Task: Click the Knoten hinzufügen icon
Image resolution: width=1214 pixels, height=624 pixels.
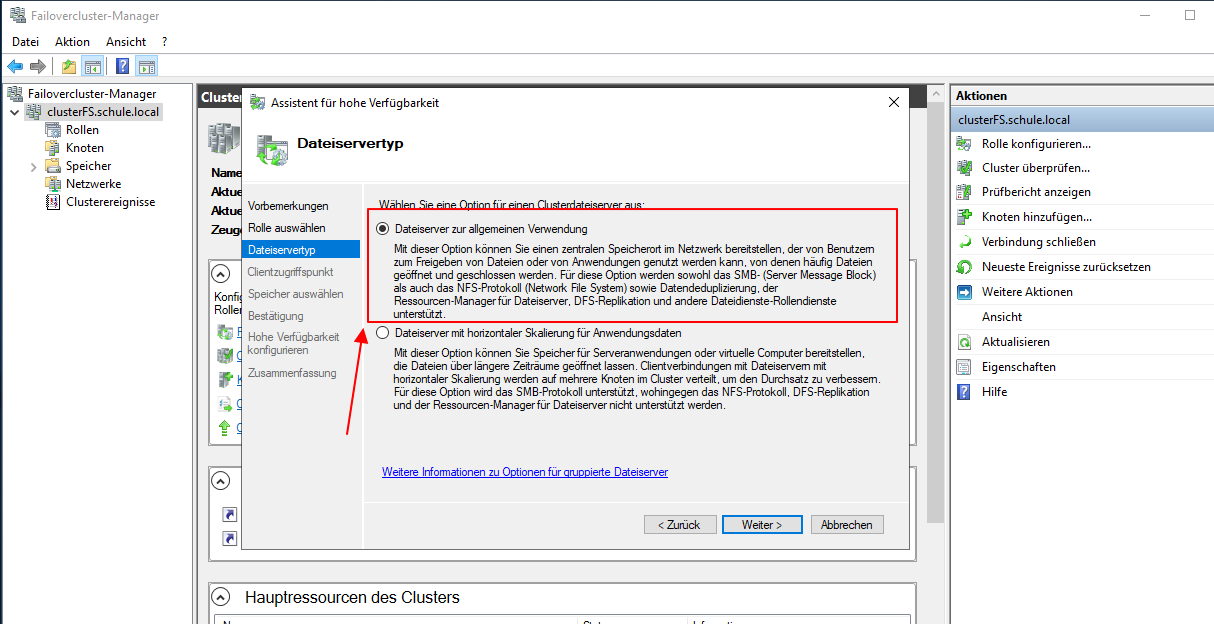Action: point(965,217)
